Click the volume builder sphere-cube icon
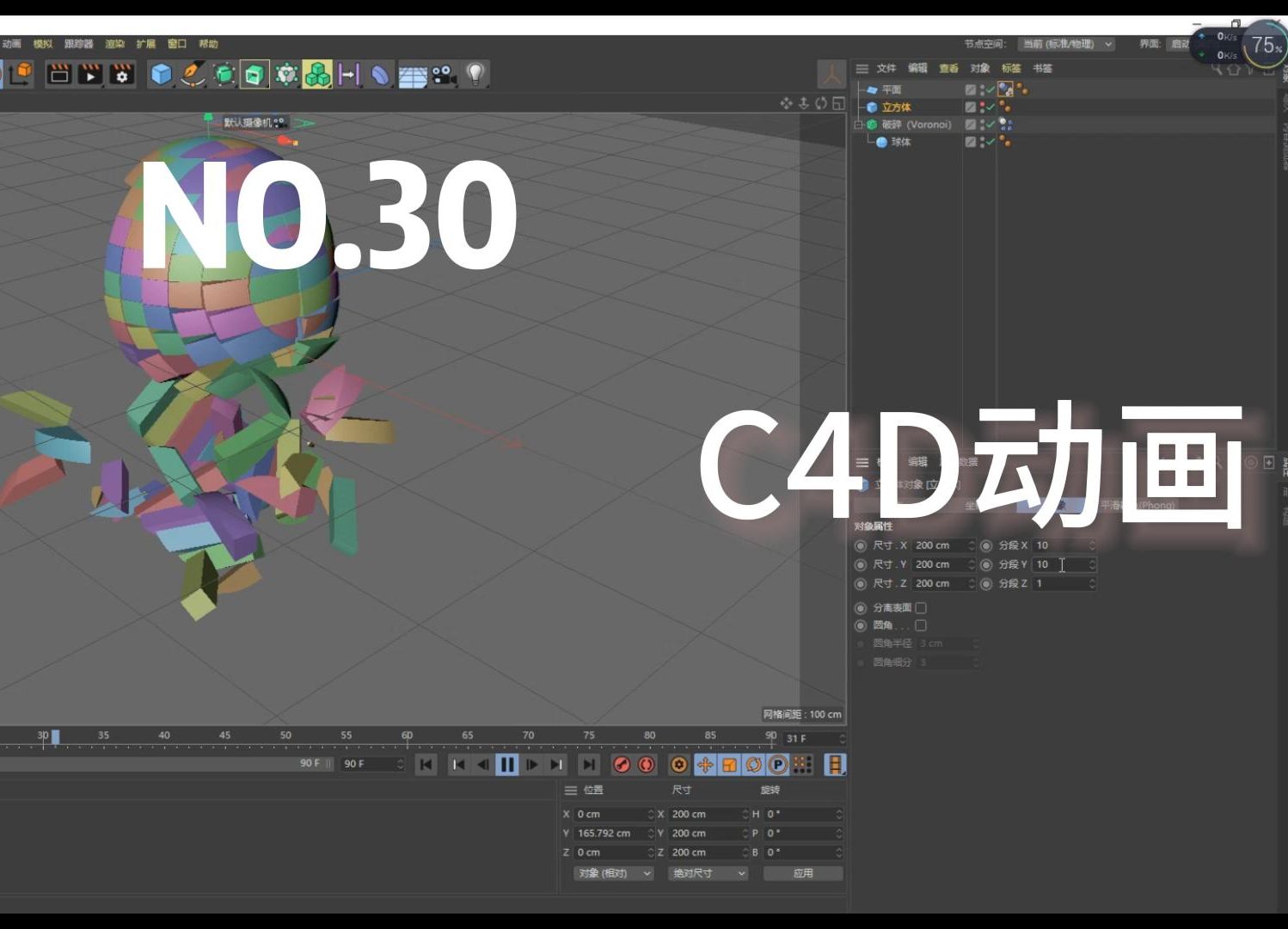Image resolution: width=1288 pixels, height=929 pixels. tap(285, 75)
